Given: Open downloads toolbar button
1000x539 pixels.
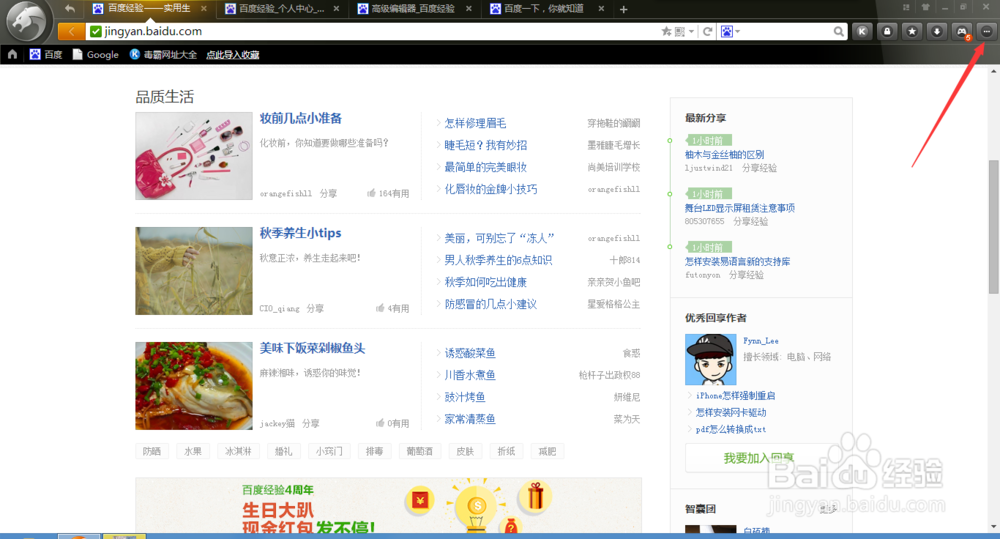Looking at the screenshot, I should tap(937, 31).
